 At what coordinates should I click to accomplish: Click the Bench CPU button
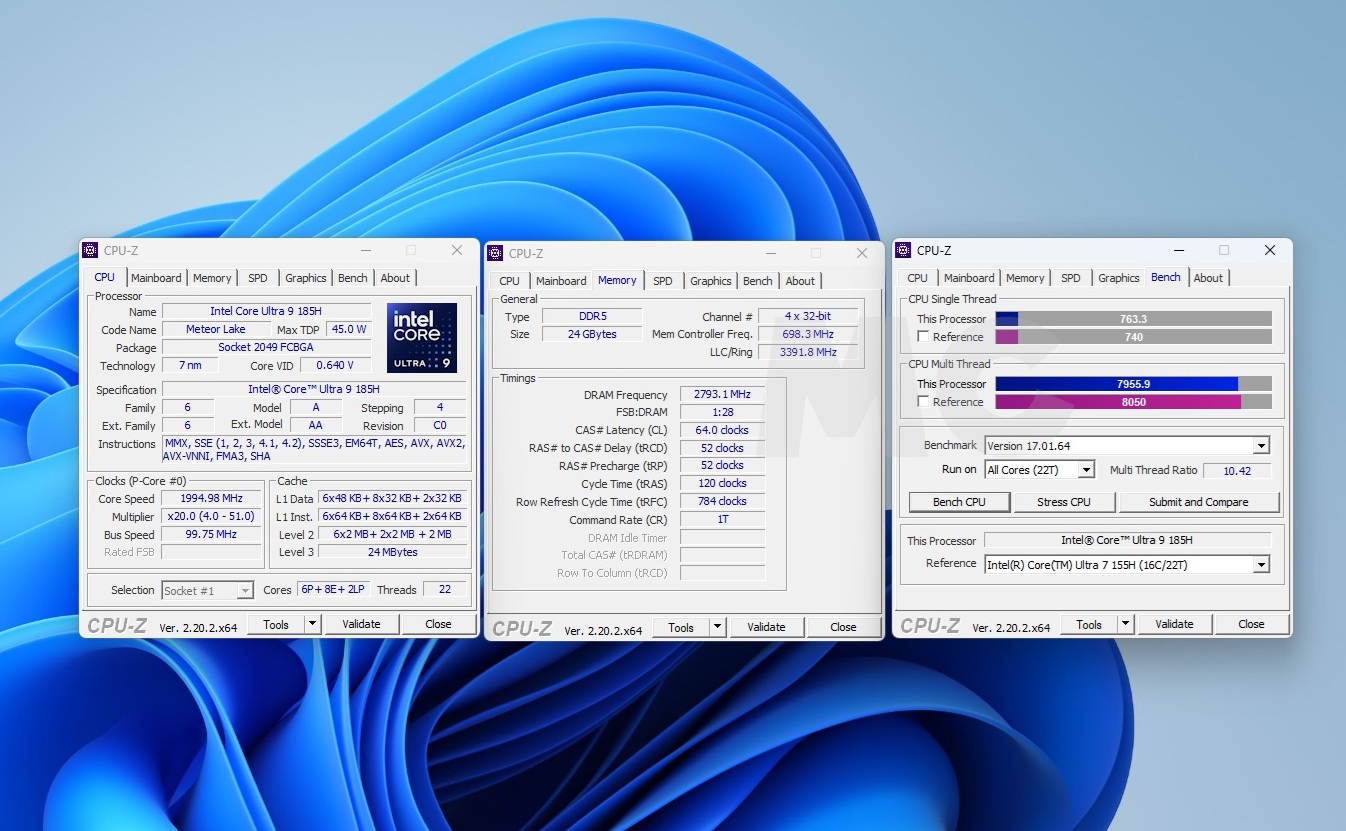click(x=959, y=502)
